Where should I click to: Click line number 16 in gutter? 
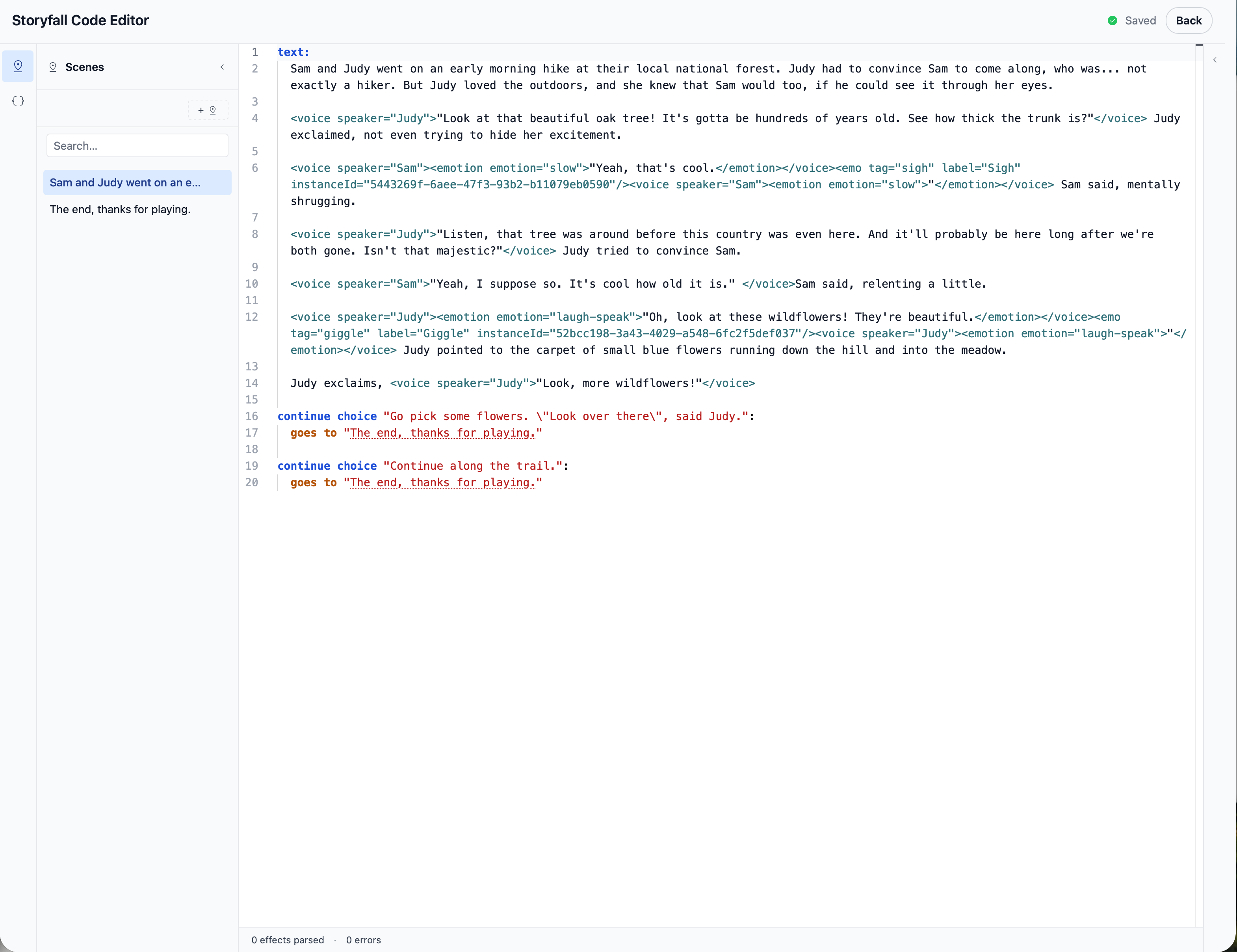click(x=251, y=416)
